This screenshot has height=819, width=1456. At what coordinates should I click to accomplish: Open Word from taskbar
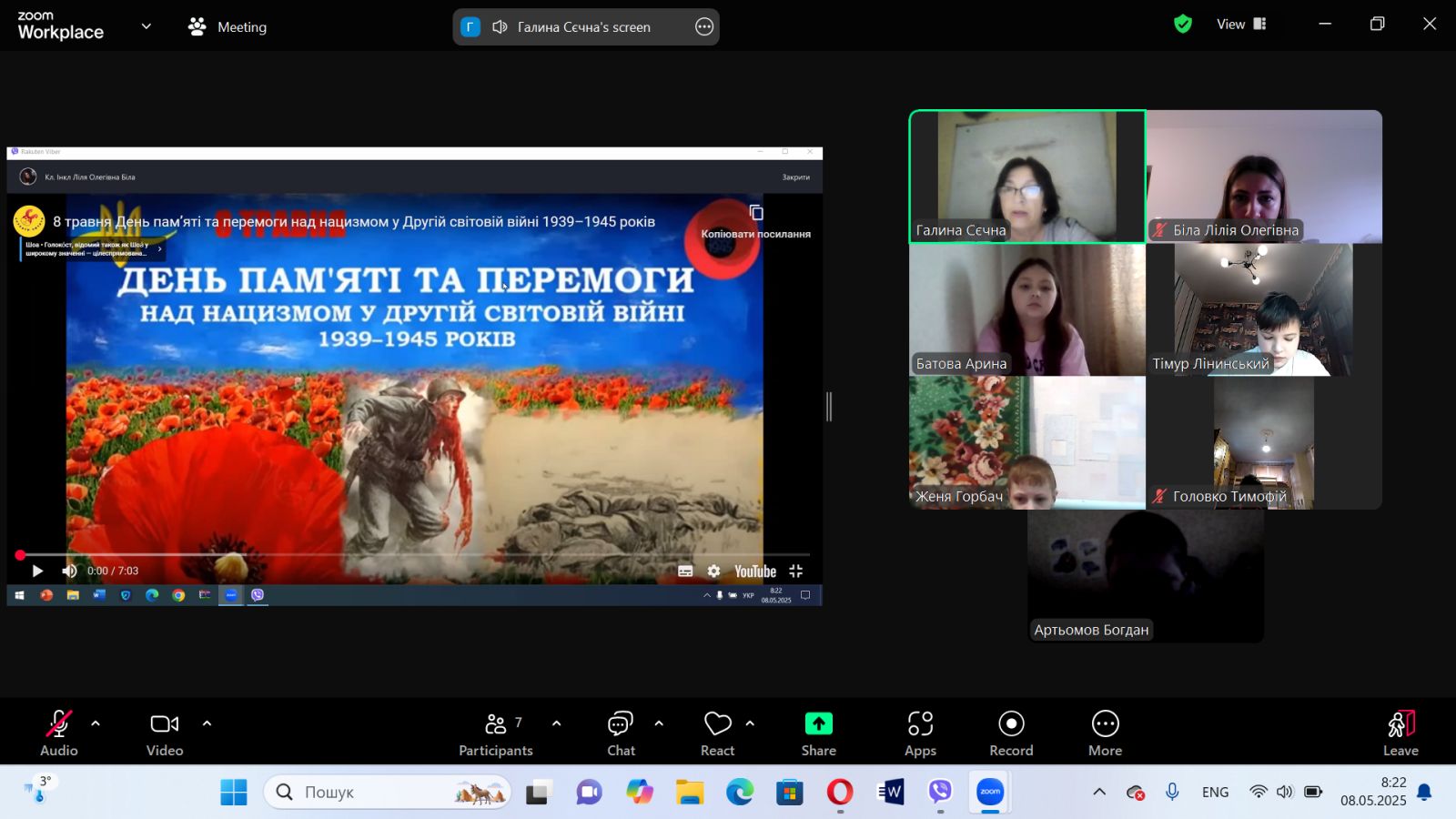coord(890,793)
